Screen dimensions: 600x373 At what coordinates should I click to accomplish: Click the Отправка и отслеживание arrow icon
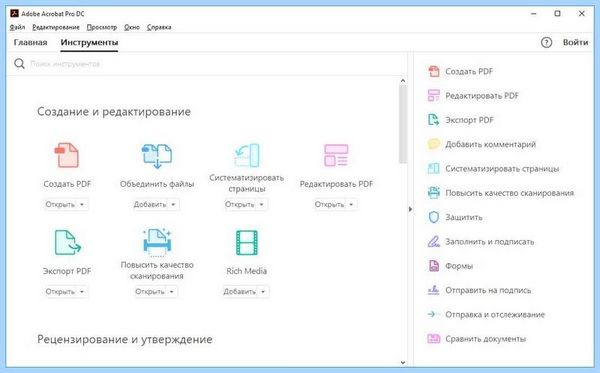(x=433, y=314)
